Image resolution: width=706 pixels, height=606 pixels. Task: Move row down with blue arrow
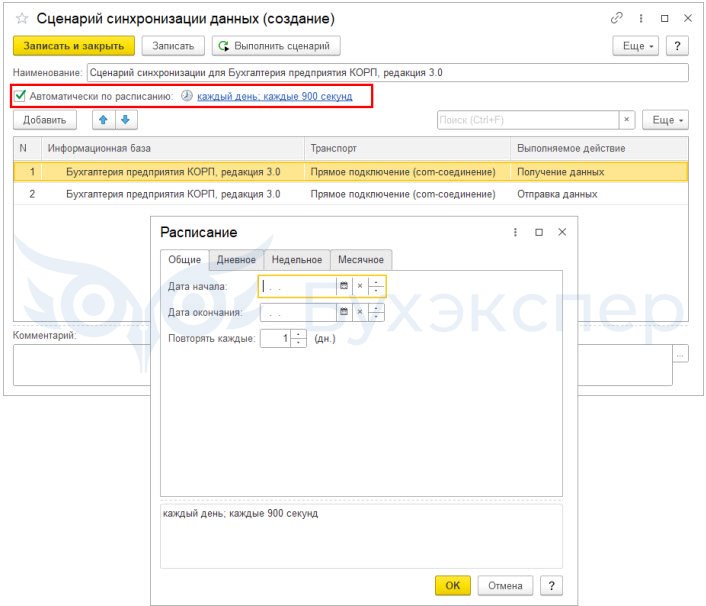pos(126,120)
